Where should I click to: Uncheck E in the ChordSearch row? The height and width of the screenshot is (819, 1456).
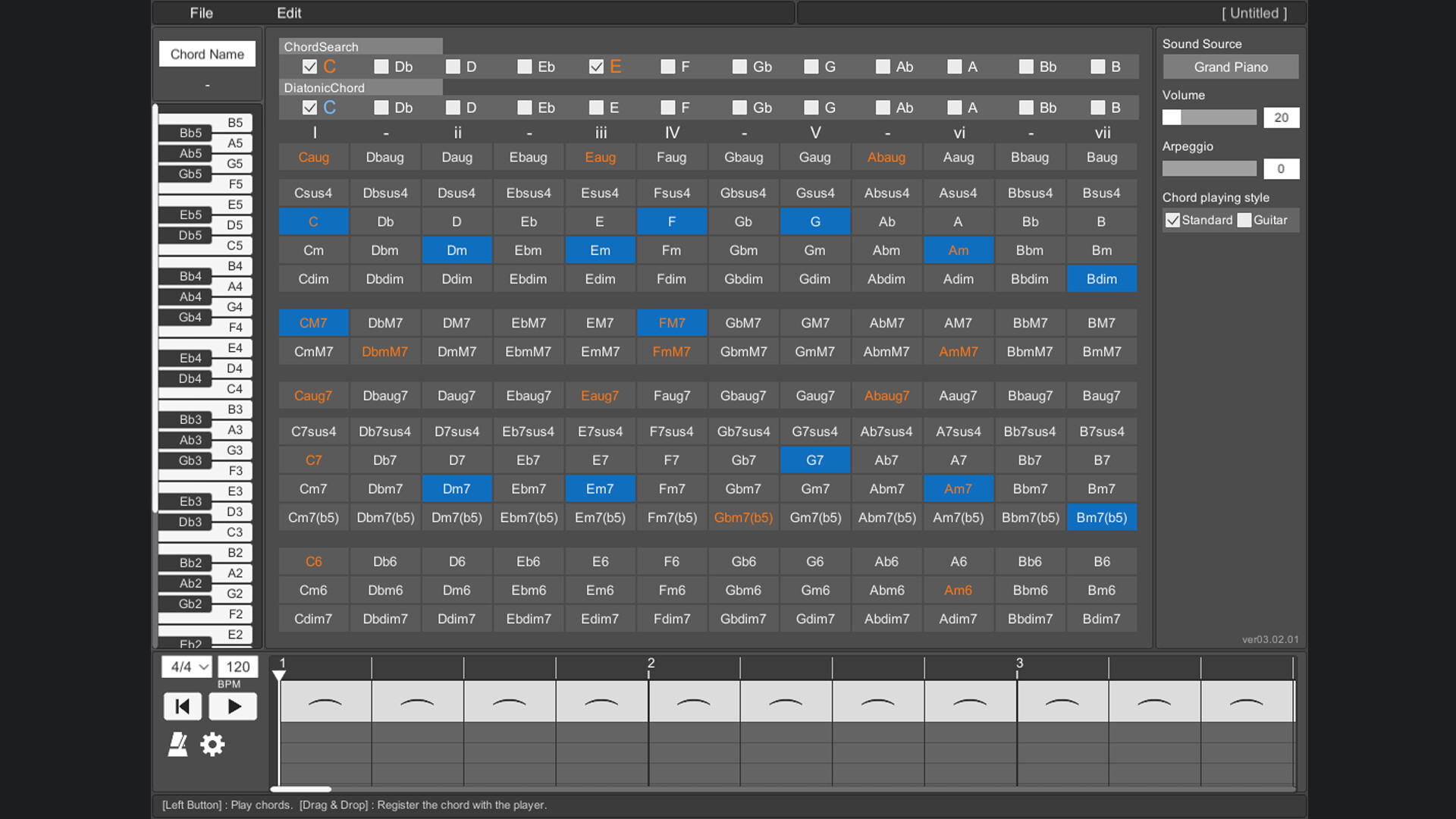[x=596, y=67]
